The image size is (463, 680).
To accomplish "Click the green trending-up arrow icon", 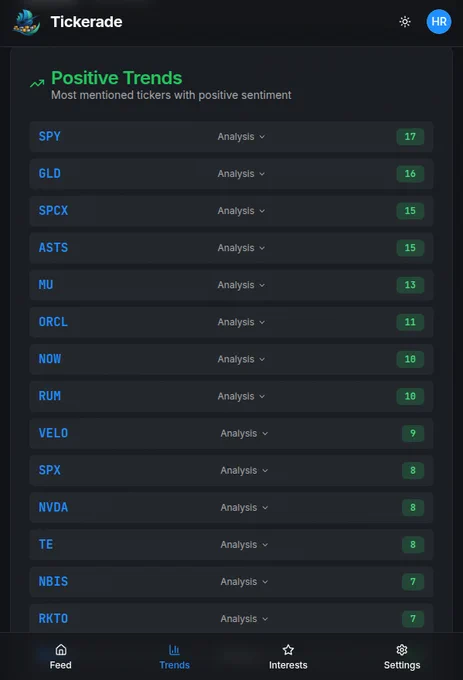I will coord(37,83).
